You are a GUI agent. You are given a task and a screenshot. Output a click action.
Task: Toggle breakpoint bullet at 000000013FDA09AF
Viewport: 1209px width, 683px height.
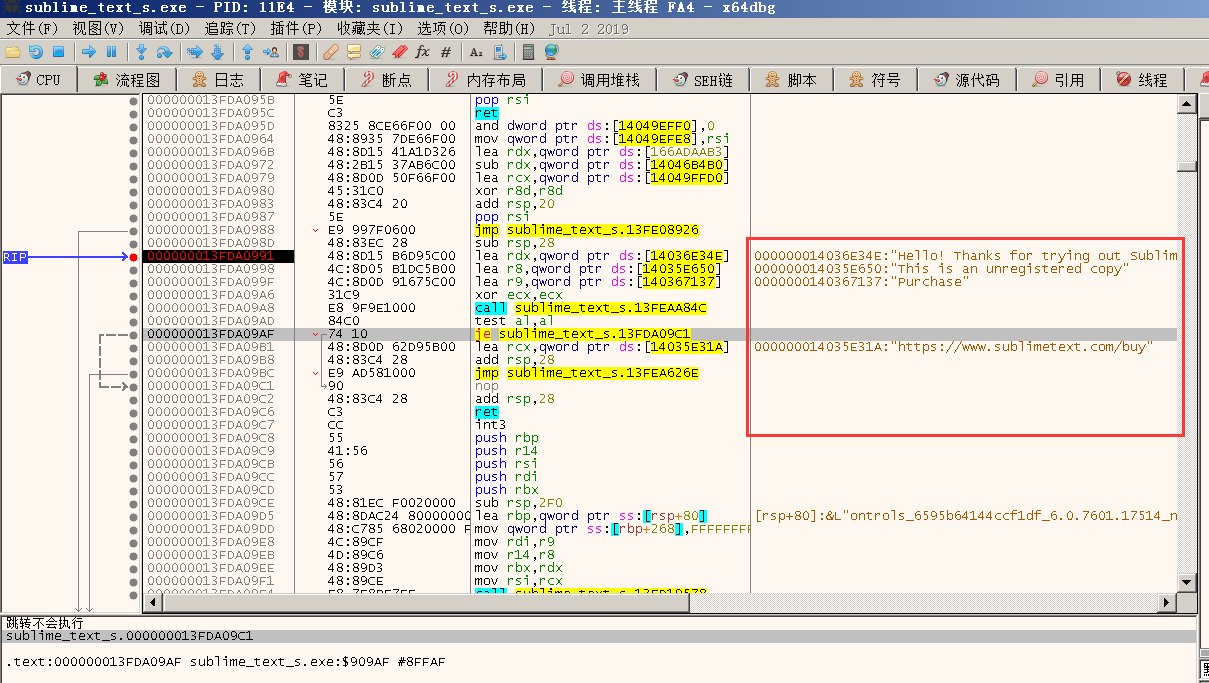tap(134, 334)
